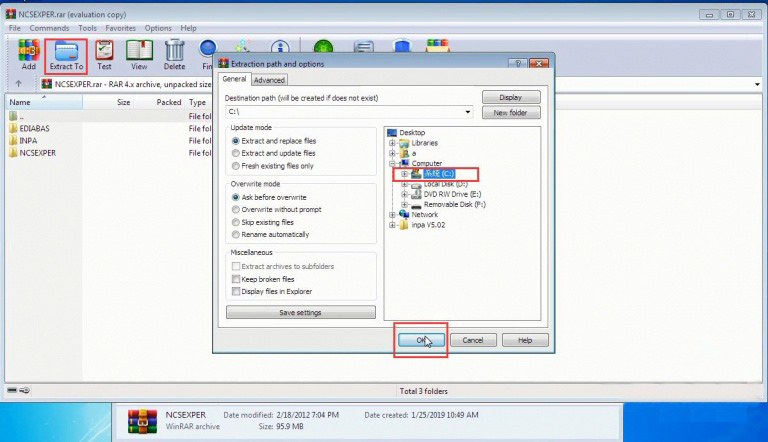Select the inpa V5.02 folder icon
The image size is (768, 442).
coord(404,225)
